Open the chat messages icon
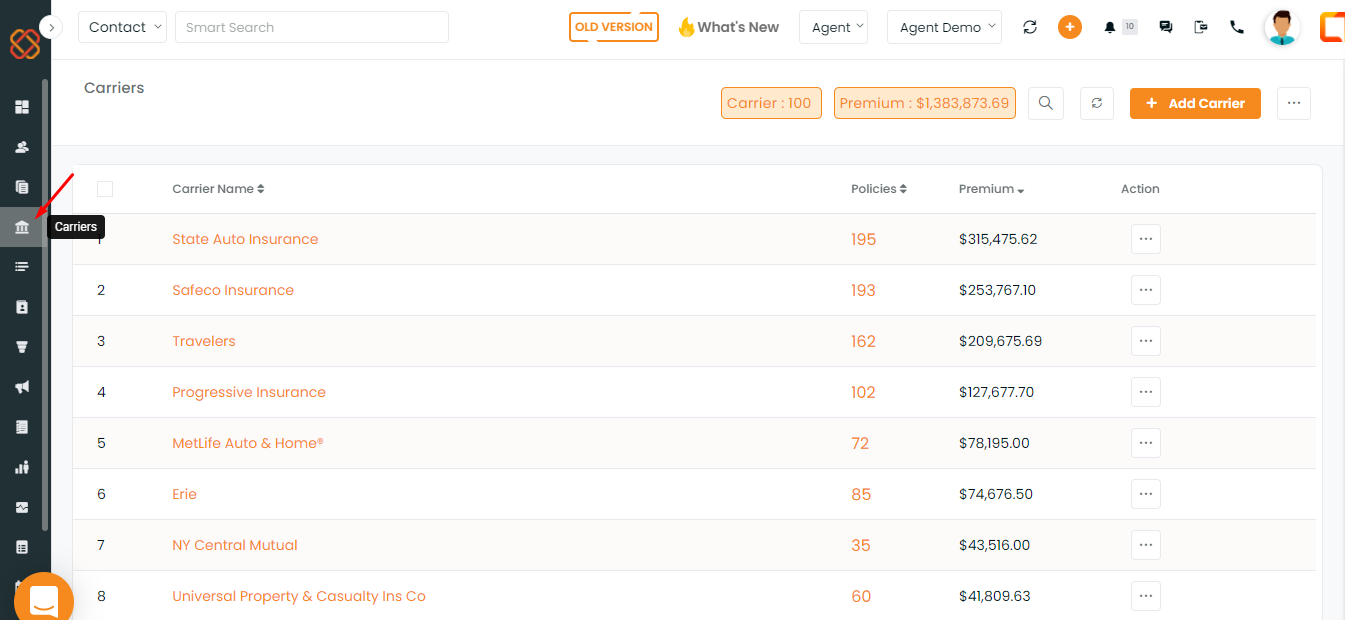1345x620 pixels. (1166, 28)
